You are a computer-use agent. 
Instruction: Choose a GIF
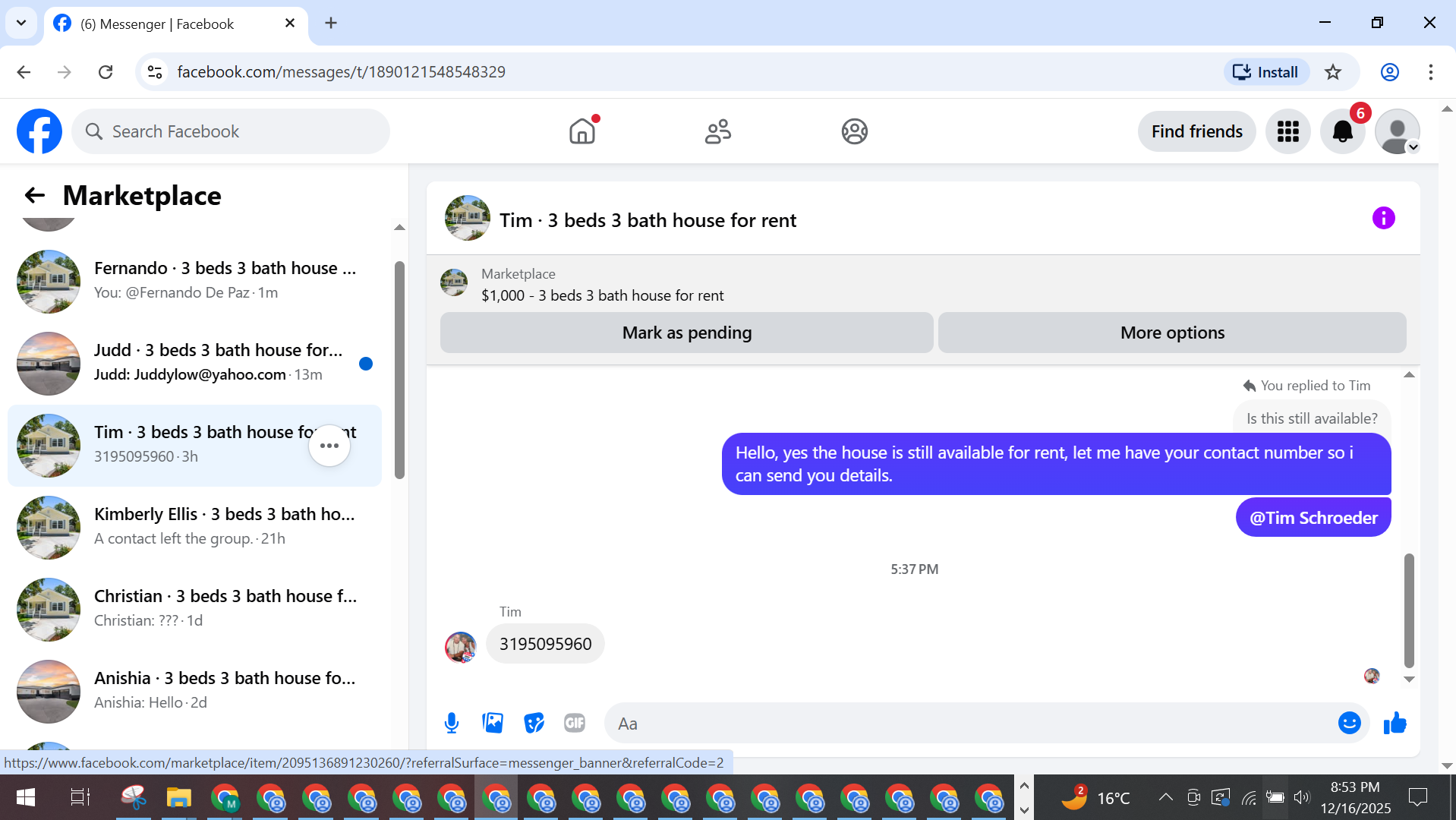pos(575,724)
